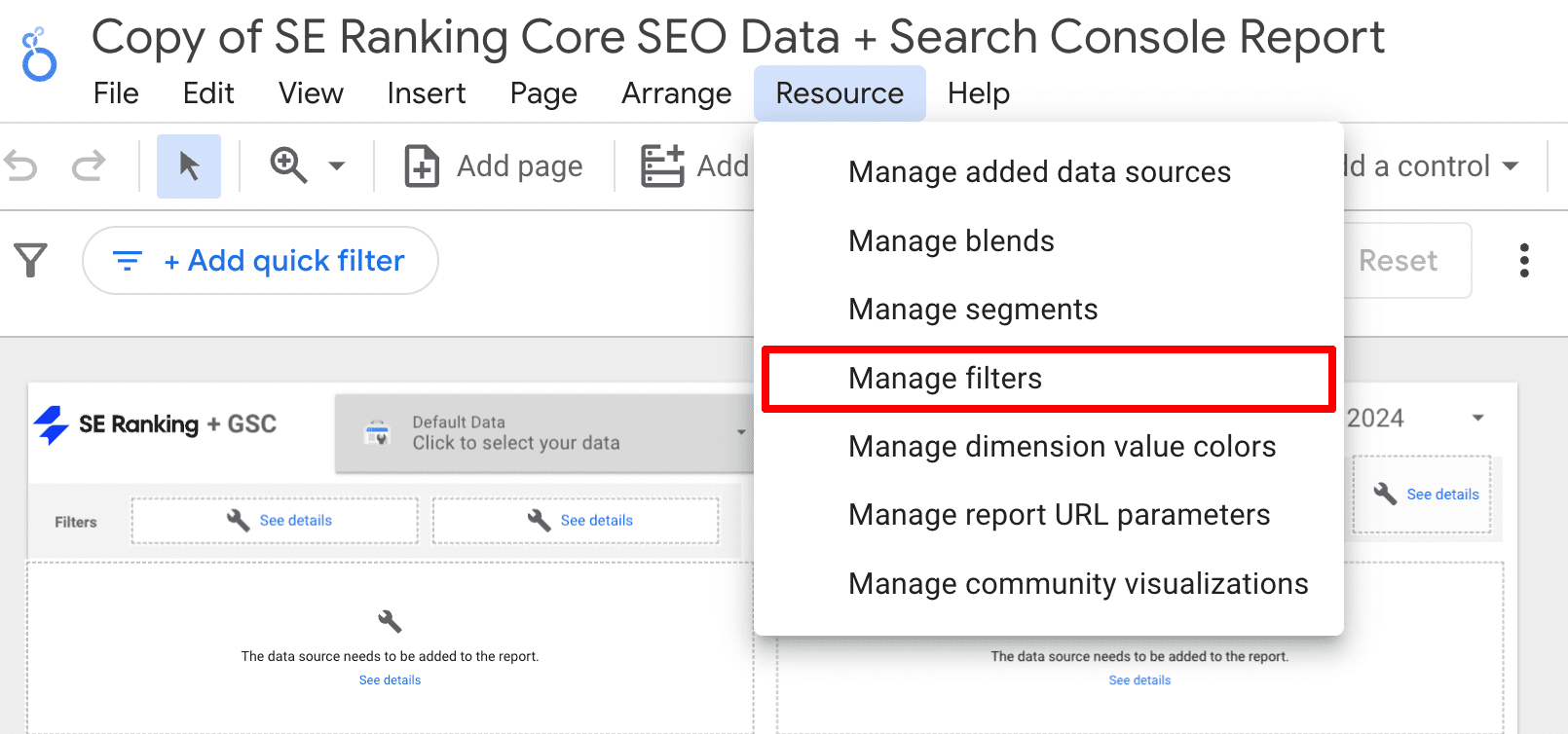Add a new page to the report
Viewport: 1568px width, 734px height.
click(494, 166)
